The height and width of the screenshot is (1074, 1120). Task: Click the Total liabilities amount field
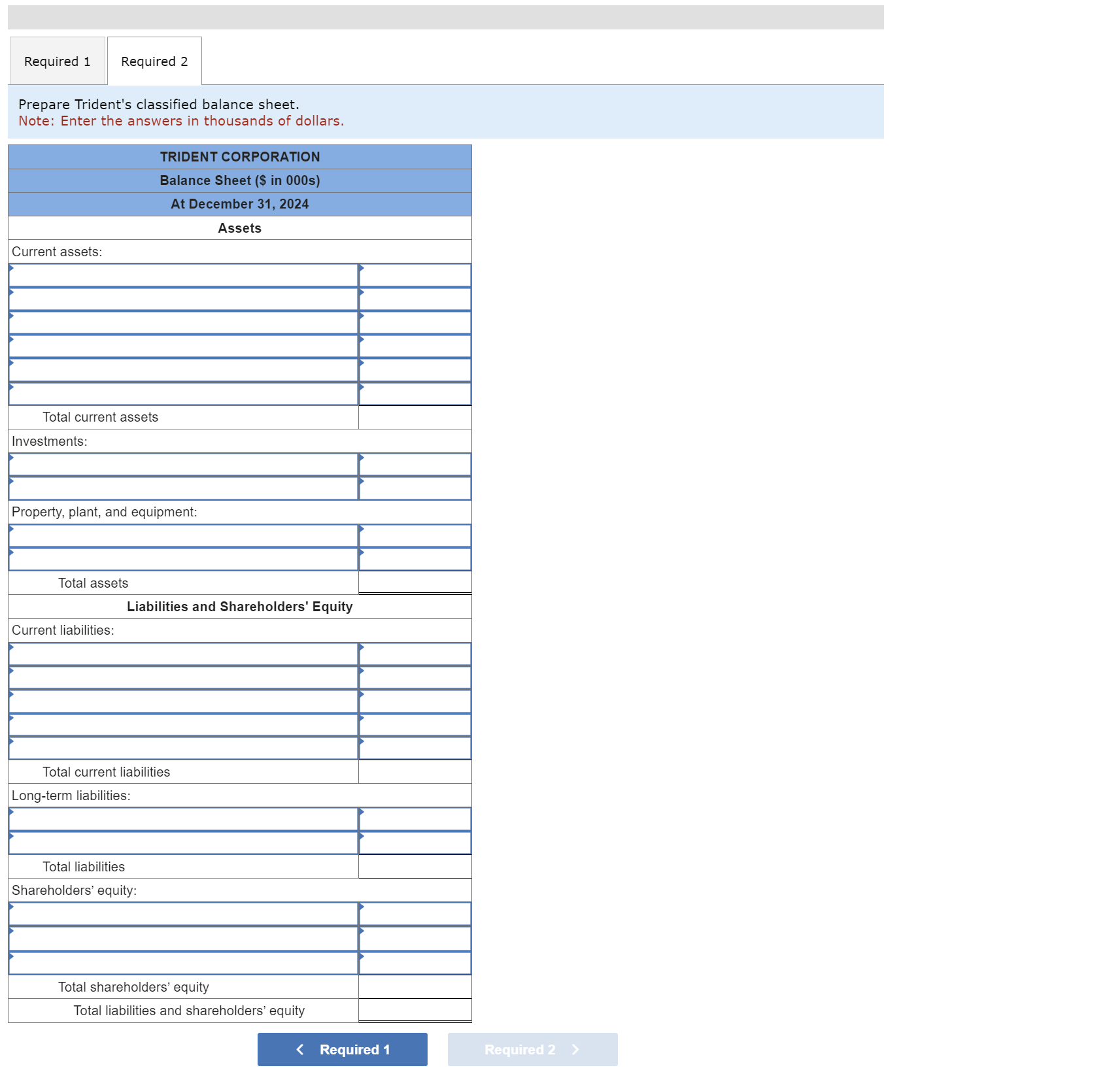tap(414, 867)
